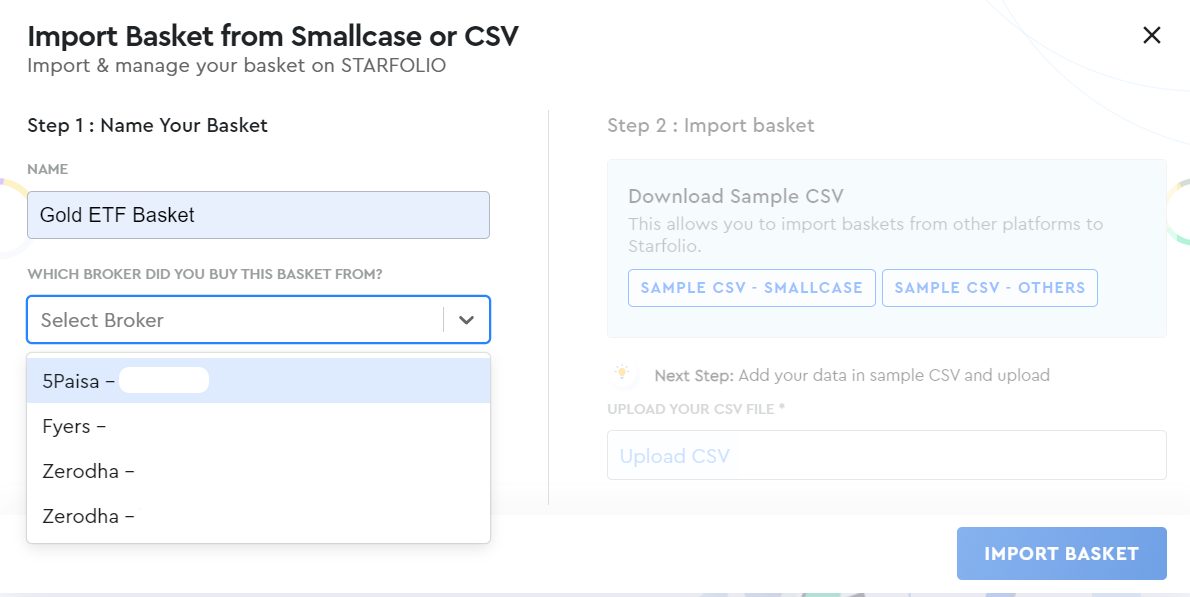
Task: Expand the broker dropdown chevron arrow
Action: pyautogui.click(x=467, y=320)
